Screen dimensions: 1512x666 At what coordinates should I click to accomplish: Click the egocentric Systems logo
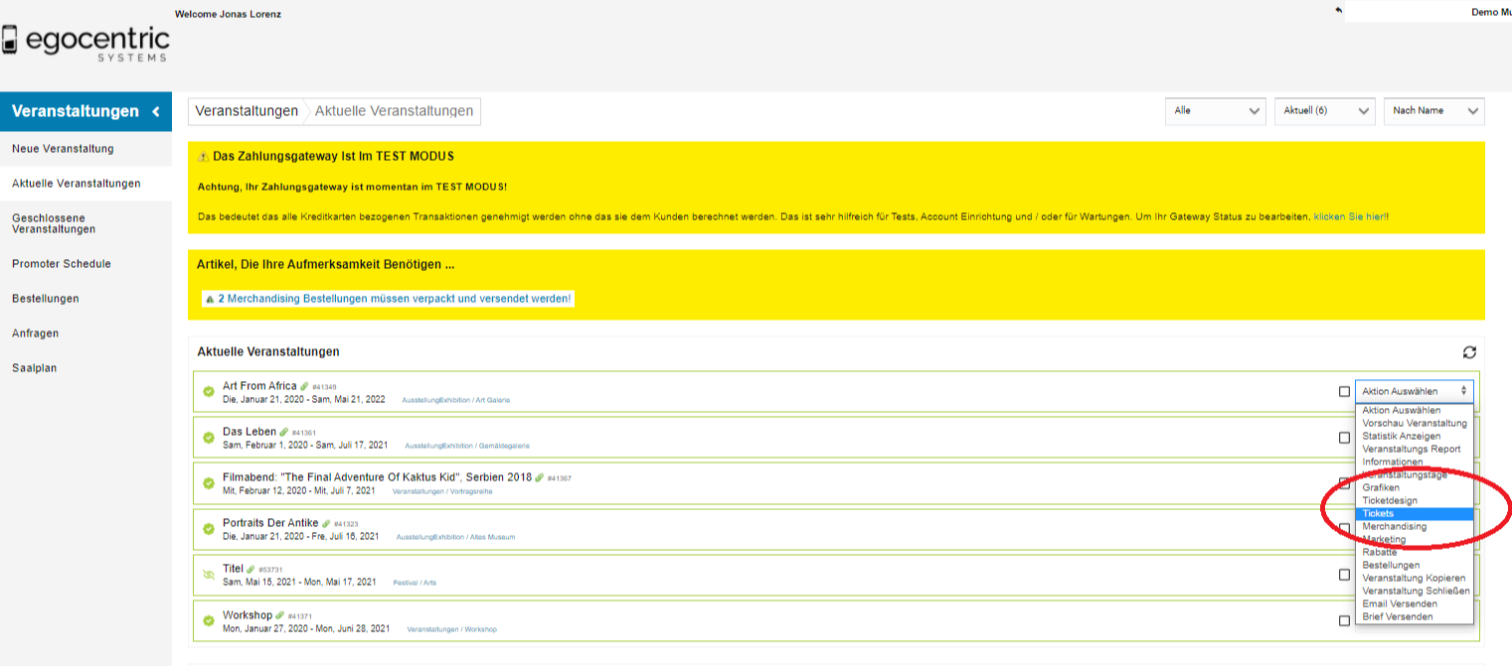pyautogui.click(x=85, y=42)
